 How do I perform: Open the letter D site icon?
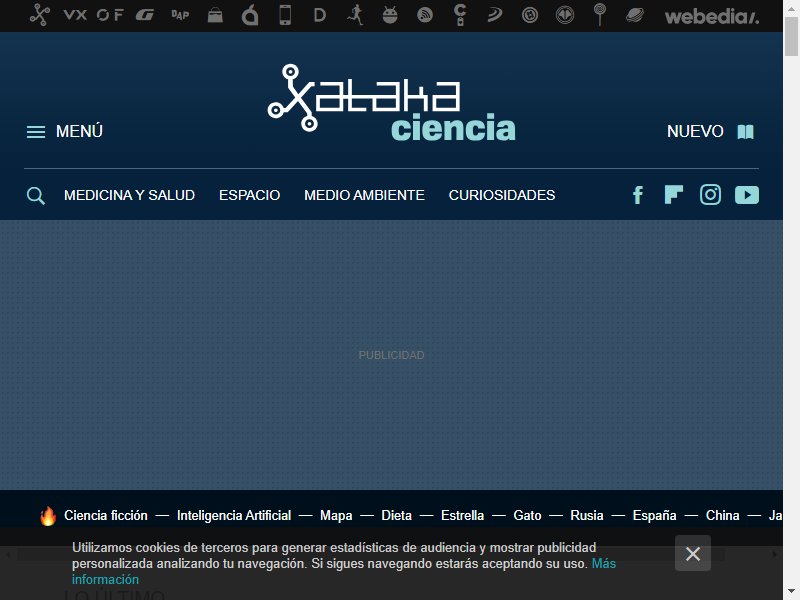[x=319, y=15]
